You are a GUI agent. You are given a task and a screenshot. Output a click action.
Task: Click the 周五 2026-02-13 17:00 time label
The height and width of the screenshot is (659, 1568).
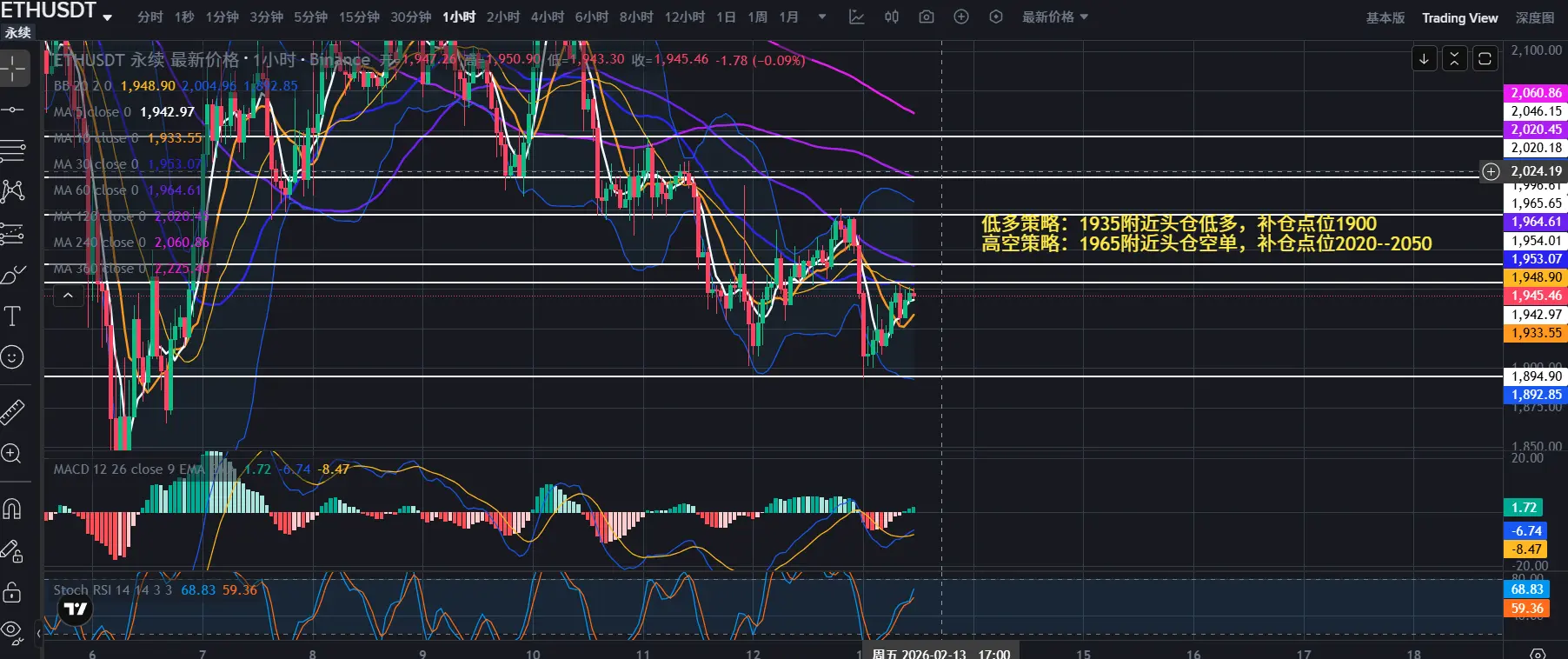[941, 653]
